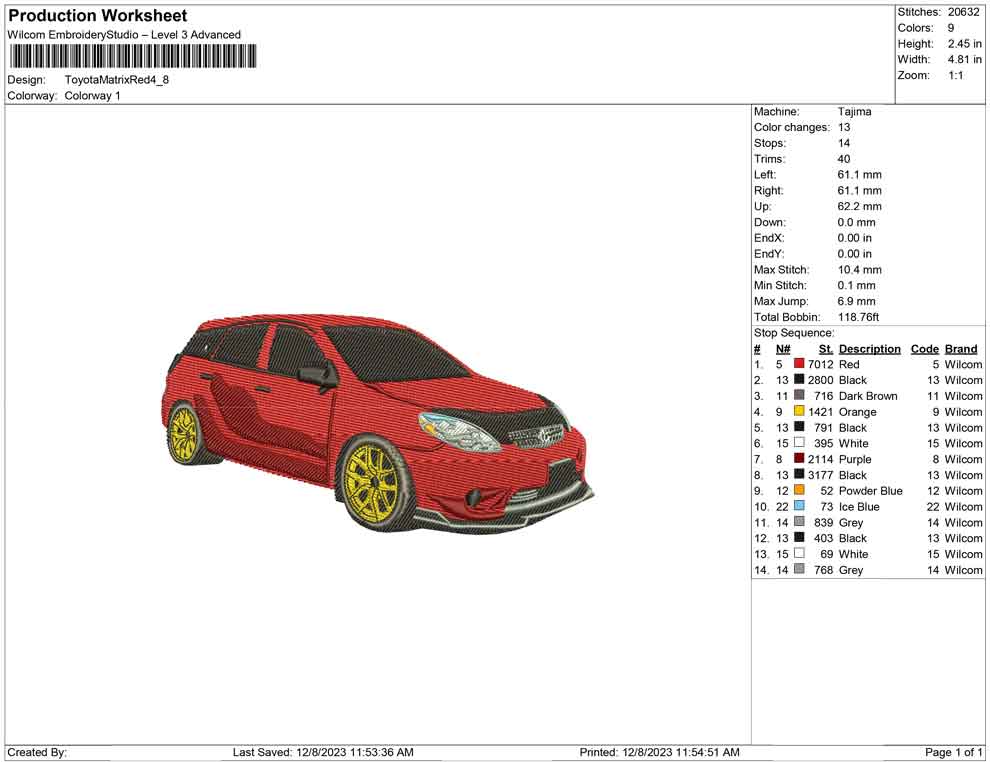Viewport: 990px width, 762px height.
Task: Click the car's yellow rear wheel
Action: 184,432
